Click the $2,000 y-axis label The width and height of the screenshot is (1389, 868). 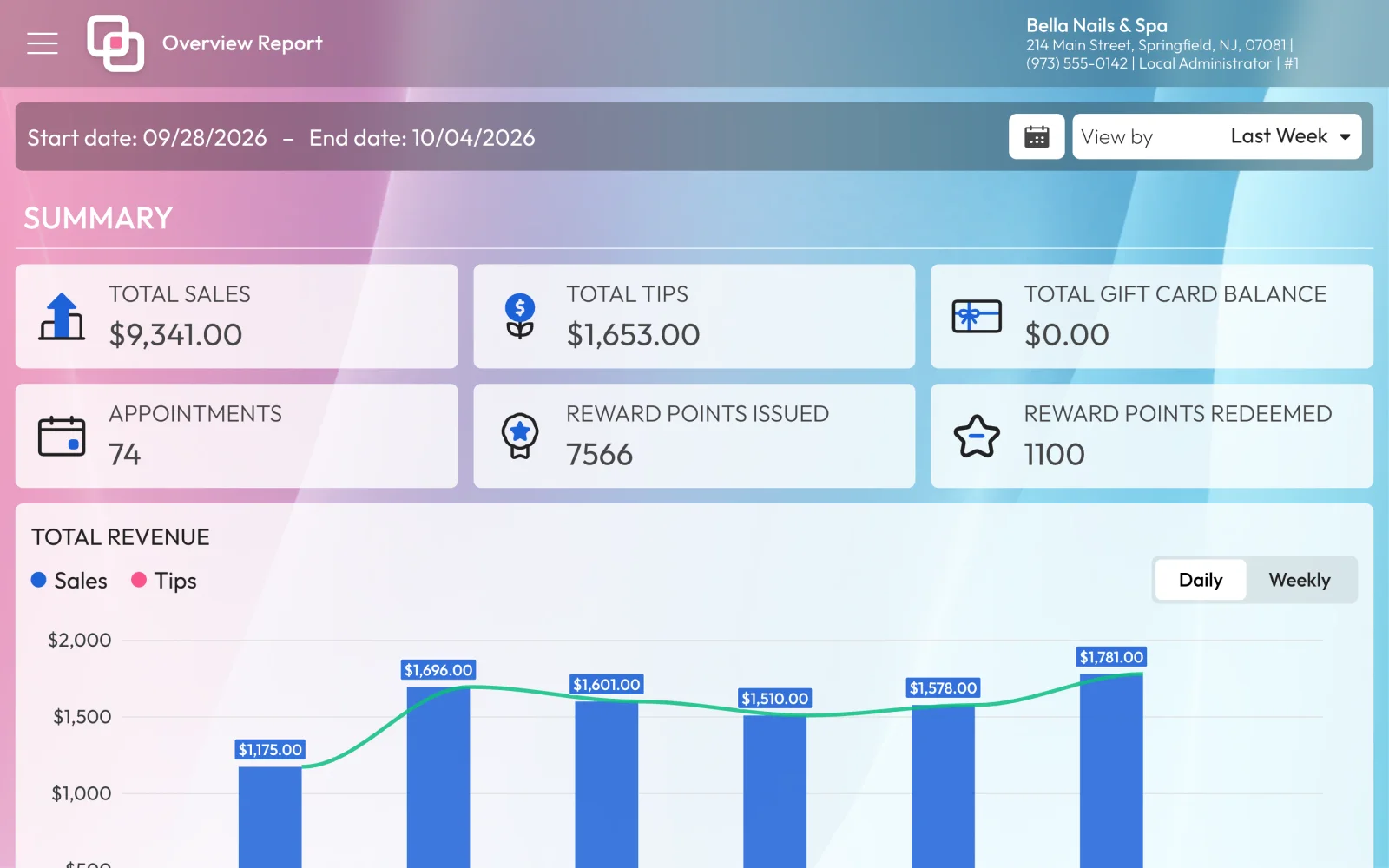80,641
